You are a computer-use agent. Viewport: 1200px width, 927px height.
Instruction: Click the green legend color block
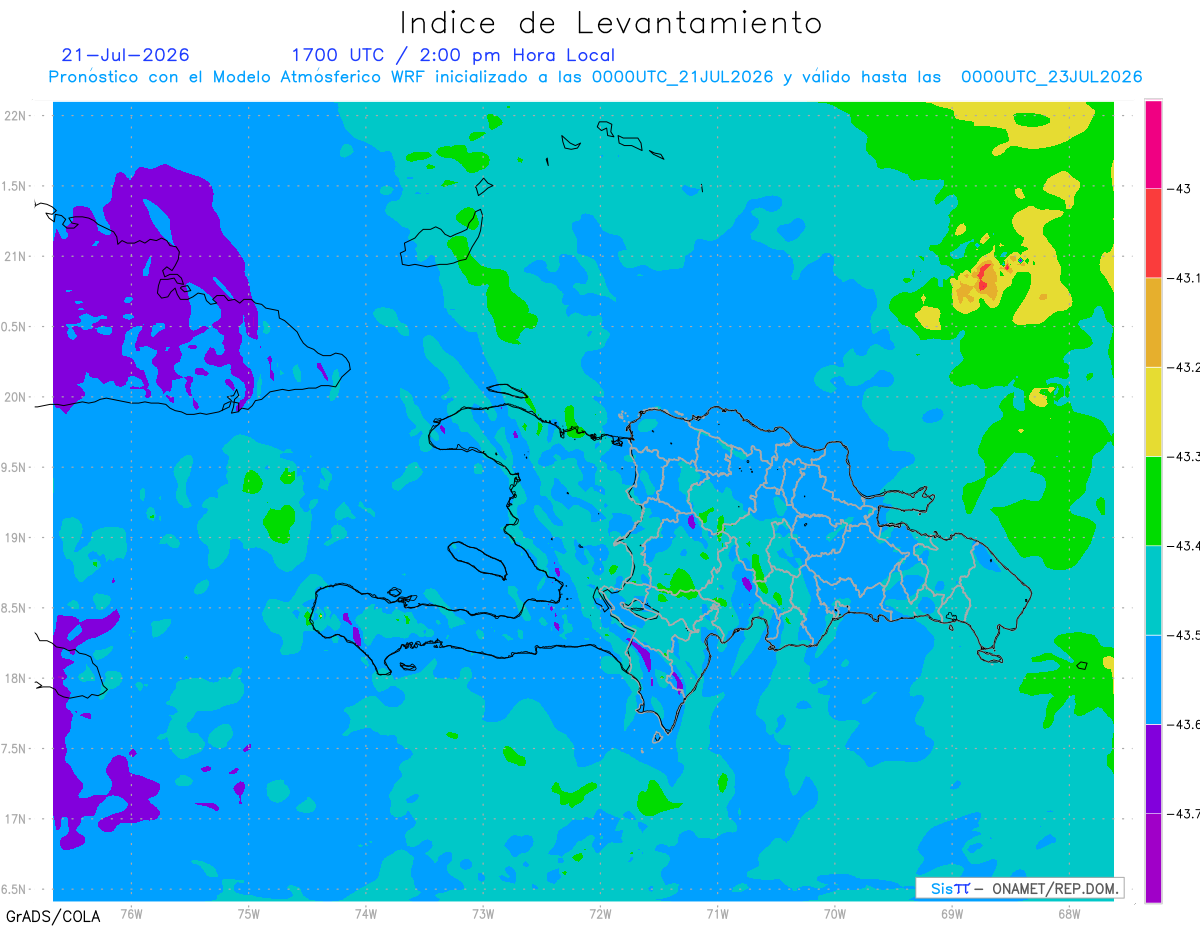pos(1153,500)
